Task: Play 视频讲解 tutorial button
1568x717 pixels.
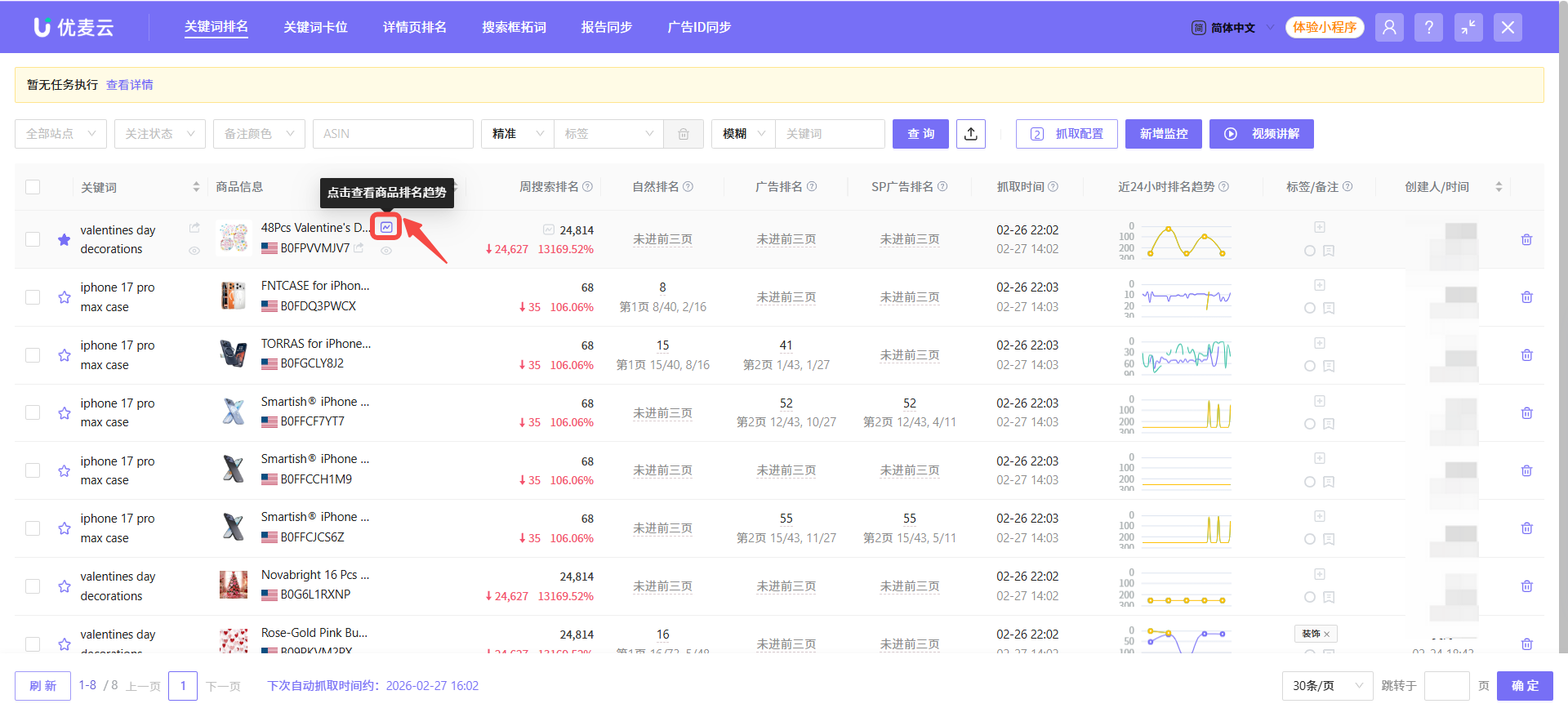Action: point(1262,134)
